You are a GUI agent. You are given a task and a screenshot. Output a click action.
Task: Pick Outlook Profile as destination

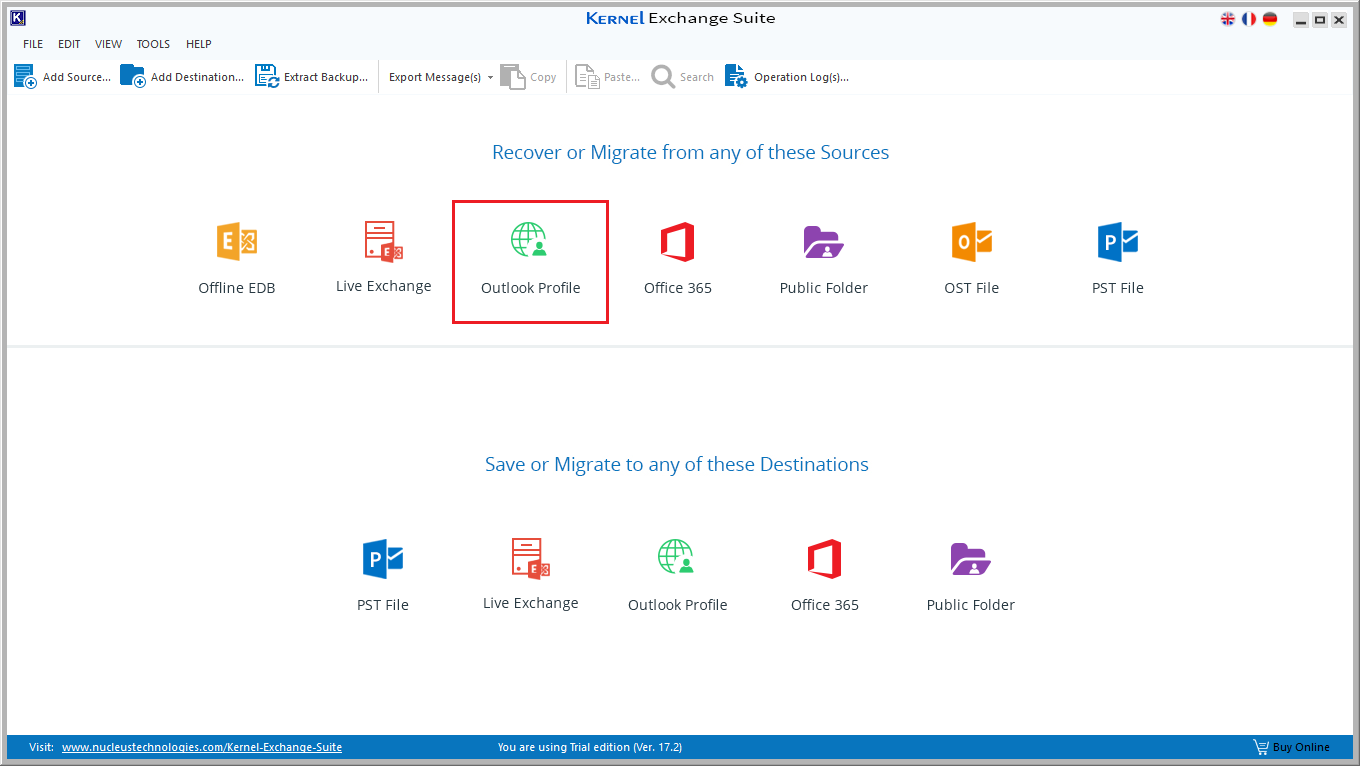coord(677,577)
